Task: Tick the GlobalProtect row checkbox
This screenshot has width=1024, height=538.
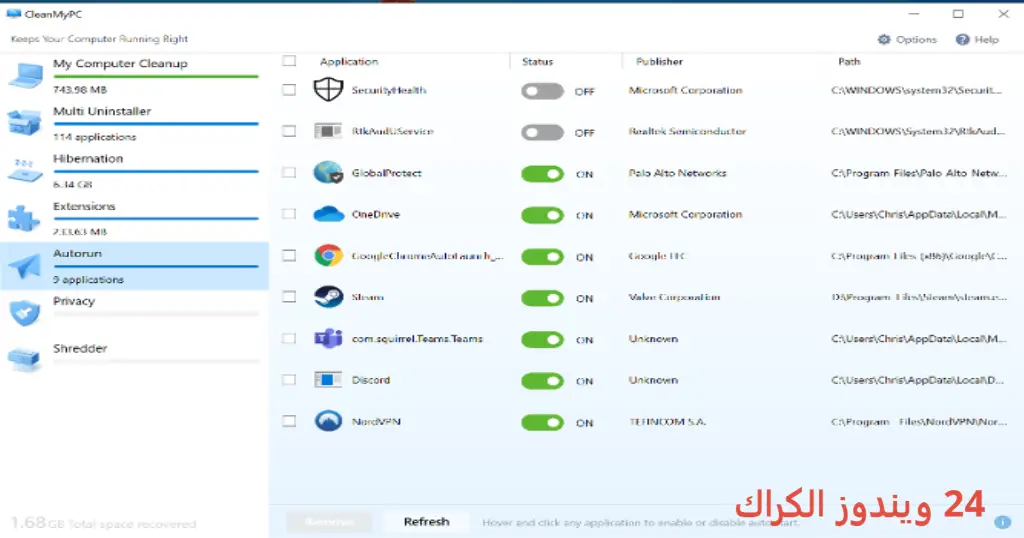Action: [x=289, y=172]
